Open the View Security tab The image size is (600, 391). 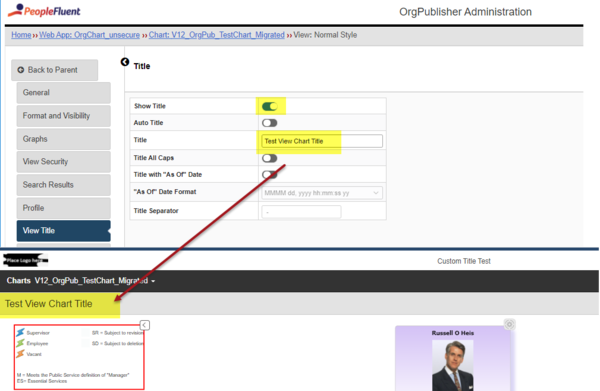pos(64,162)
